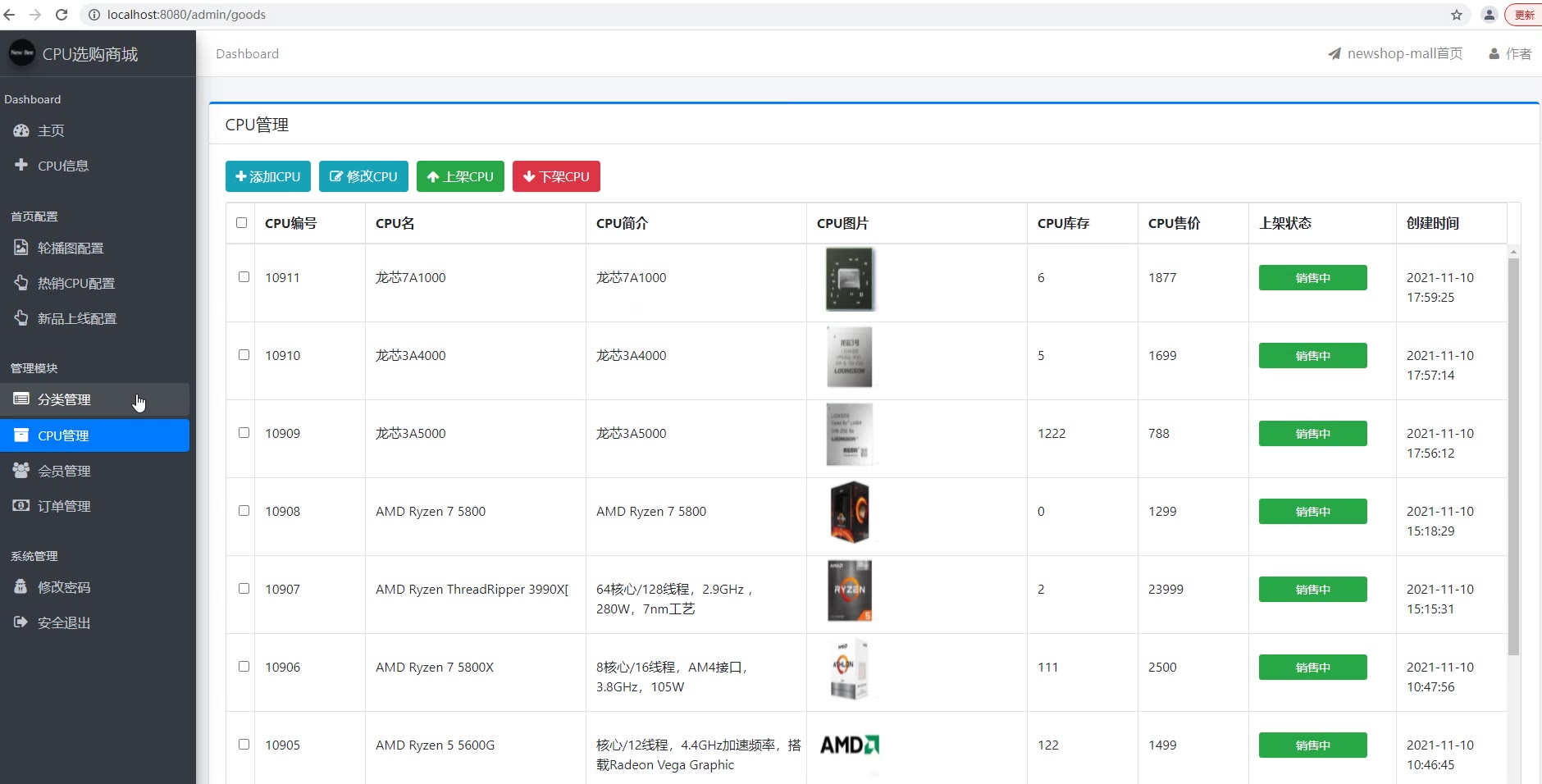Check the box for CPU 10907
Screen dimensions: 1542x784
click(244, 588)
